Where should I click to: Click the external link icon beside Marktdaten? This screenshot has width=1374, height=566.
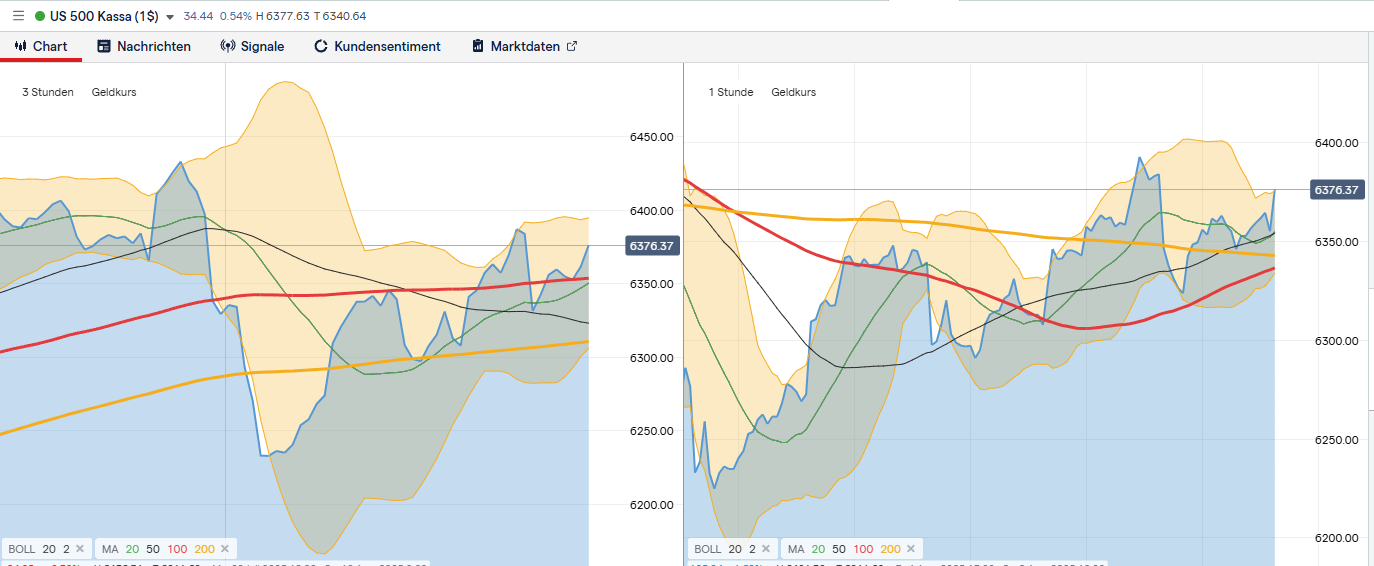(572, 46)
